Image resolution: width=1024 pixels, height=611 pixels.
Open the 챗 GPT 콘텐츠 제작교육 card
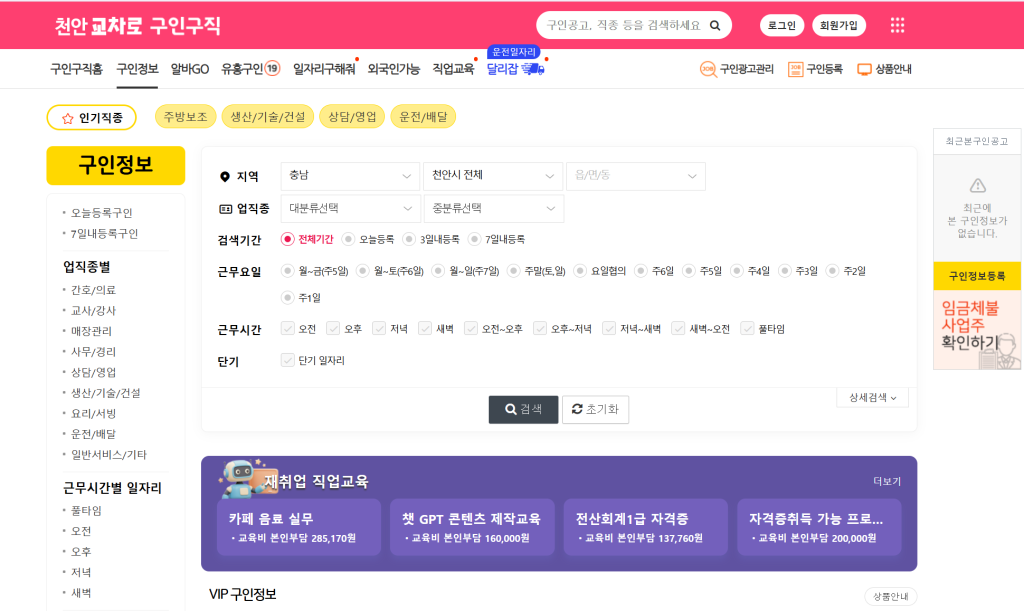point(472,527)
